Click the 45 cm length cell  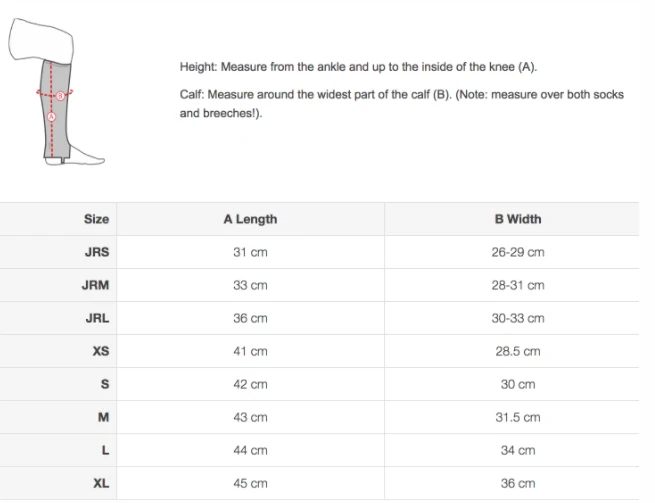coord(250,483)
